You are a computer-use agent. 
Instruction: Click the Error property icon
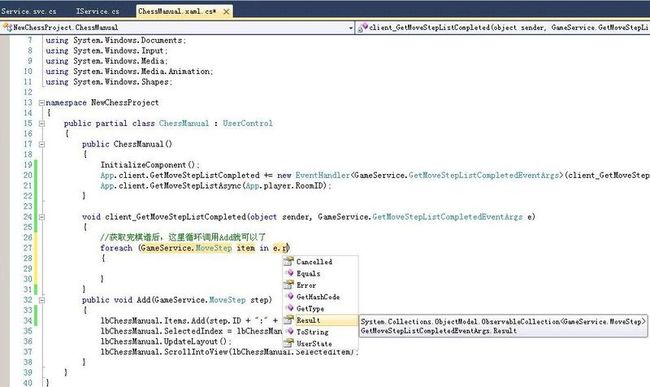point(289,285)
